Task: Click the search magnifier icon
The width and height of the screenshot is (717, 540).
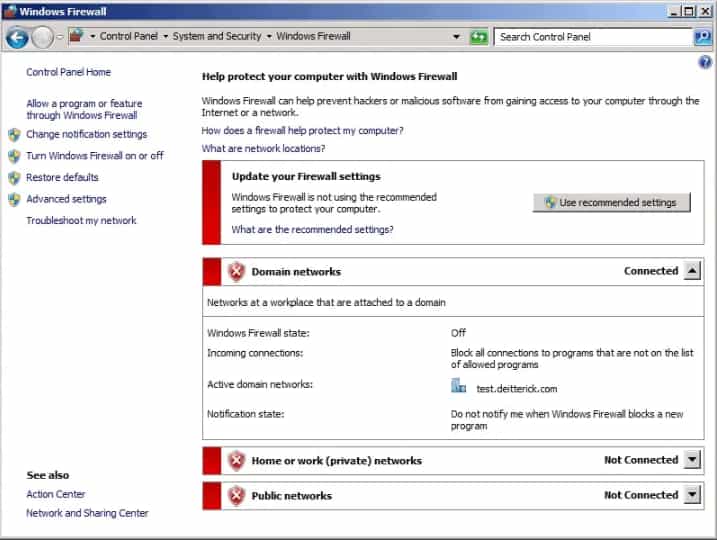Action: pyautogui.click(x=702, y=37)
